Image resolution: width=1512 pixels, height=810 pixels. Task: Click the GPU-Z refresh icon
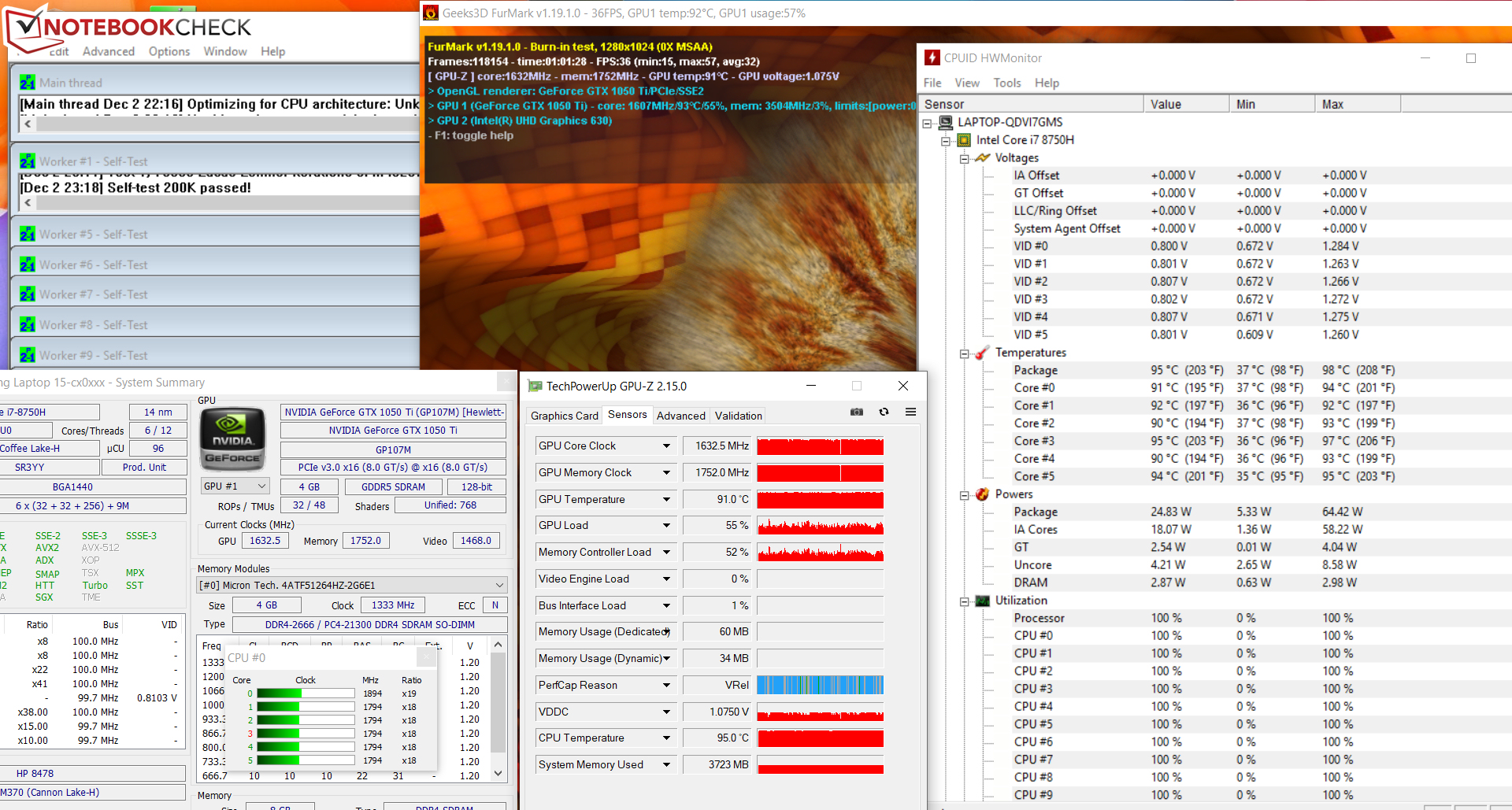pyautogui.click(x=884, y=412)
